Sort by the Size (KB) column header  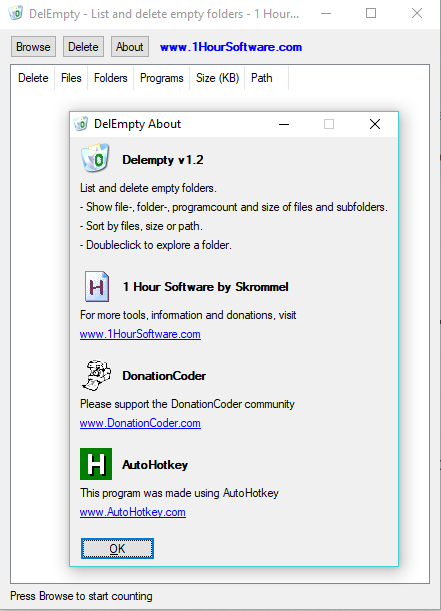tap(217, 78)
